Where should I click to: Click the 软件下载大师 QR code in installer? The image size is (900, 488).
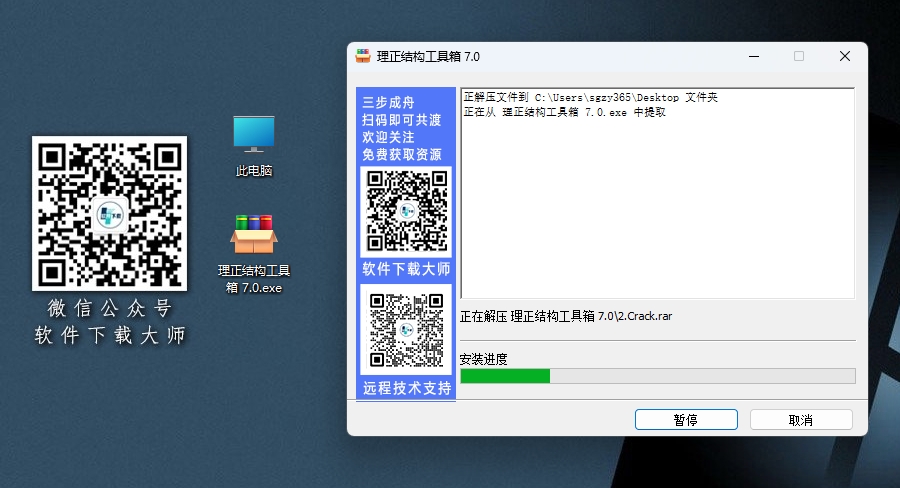point(406,211)
